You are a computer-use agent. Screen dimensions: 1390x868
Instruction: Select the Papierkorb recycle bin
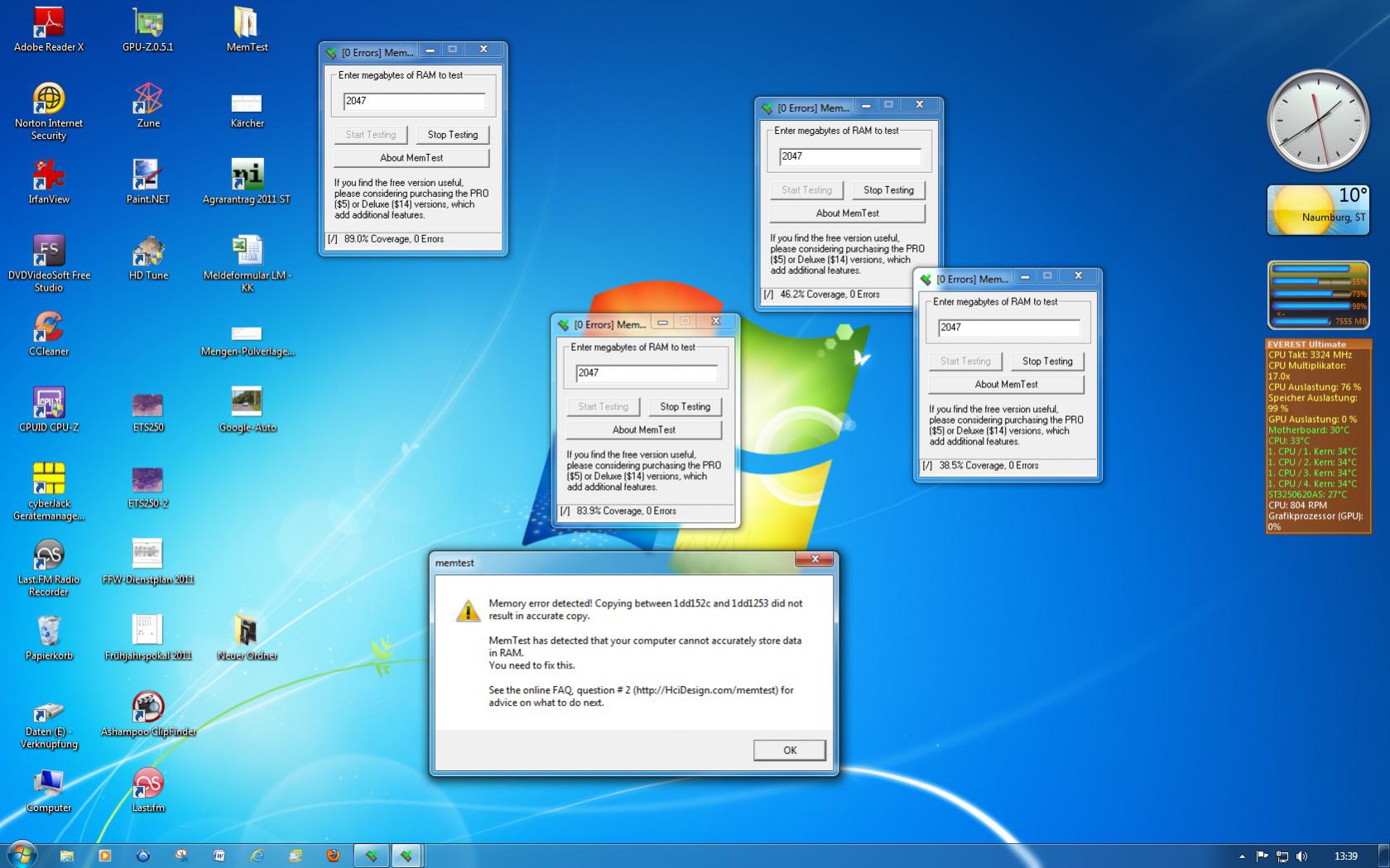(x=49, y=639)
